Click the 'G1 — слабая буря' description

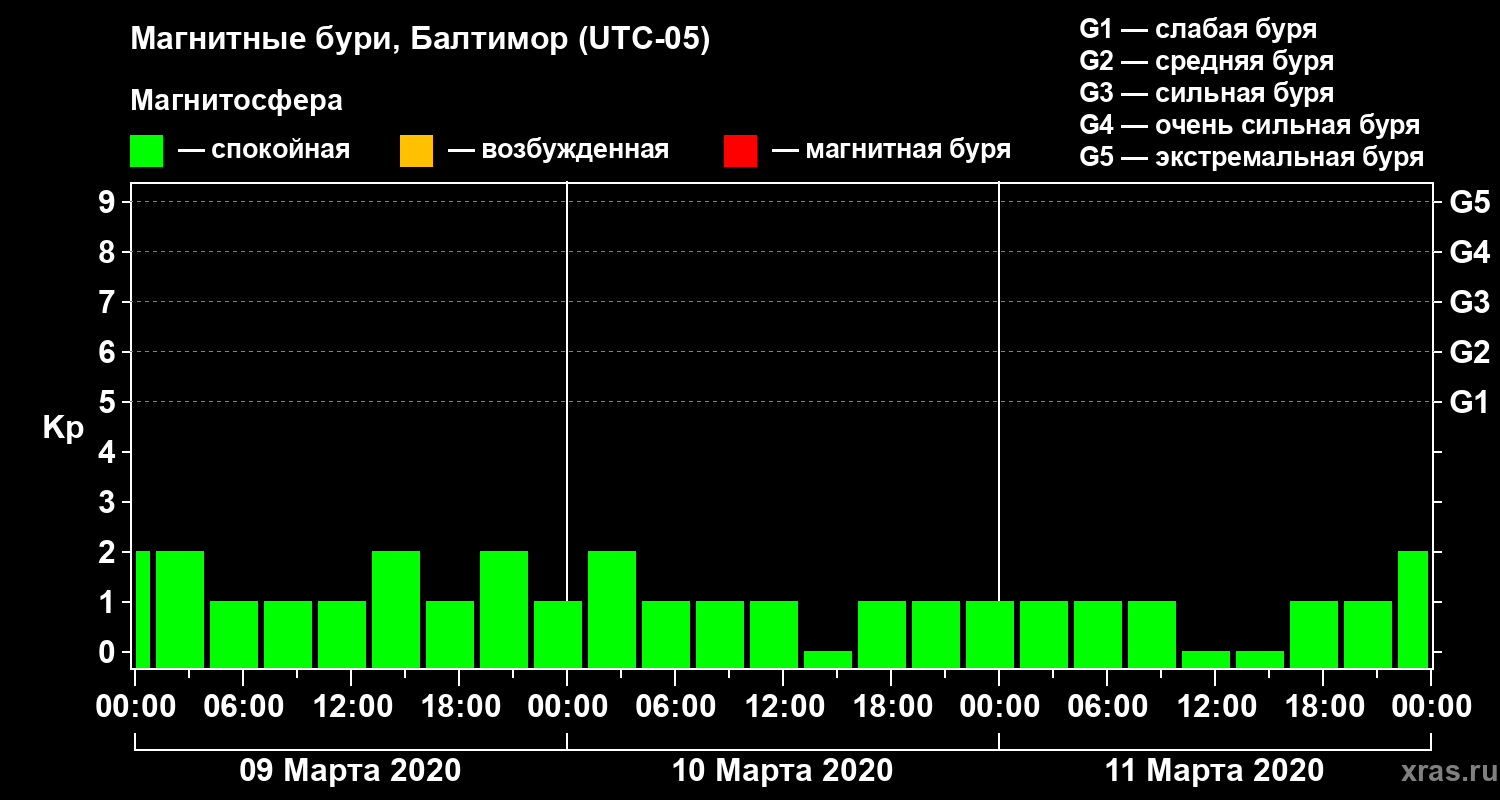pos(1198,28)
